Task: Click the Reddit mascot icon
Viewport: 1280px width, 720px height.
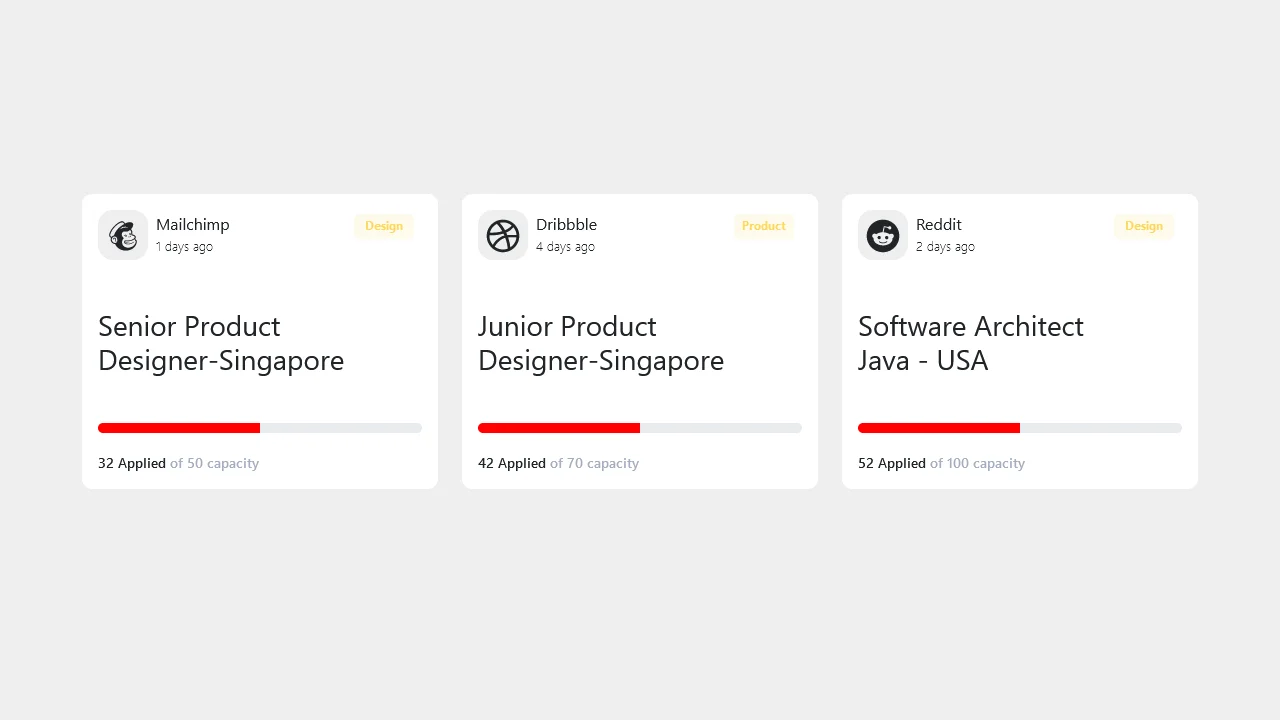Action: tap(882, 235)
